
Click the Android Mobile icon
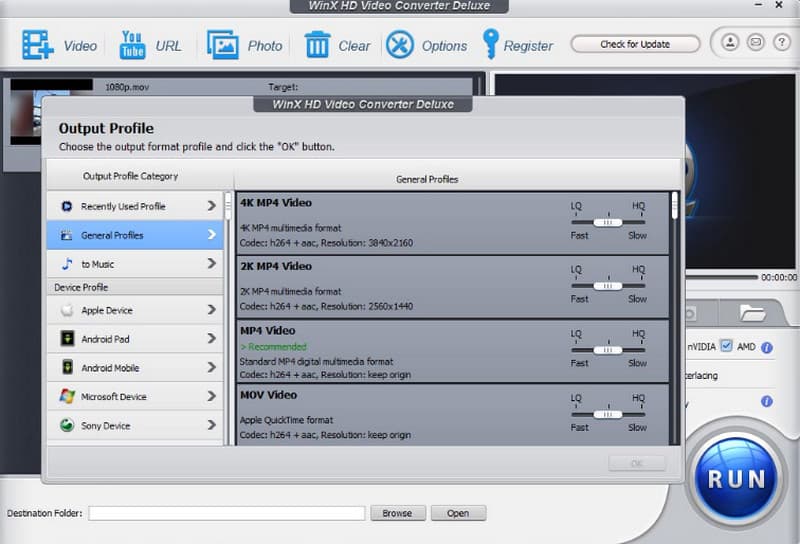point(67,367)
